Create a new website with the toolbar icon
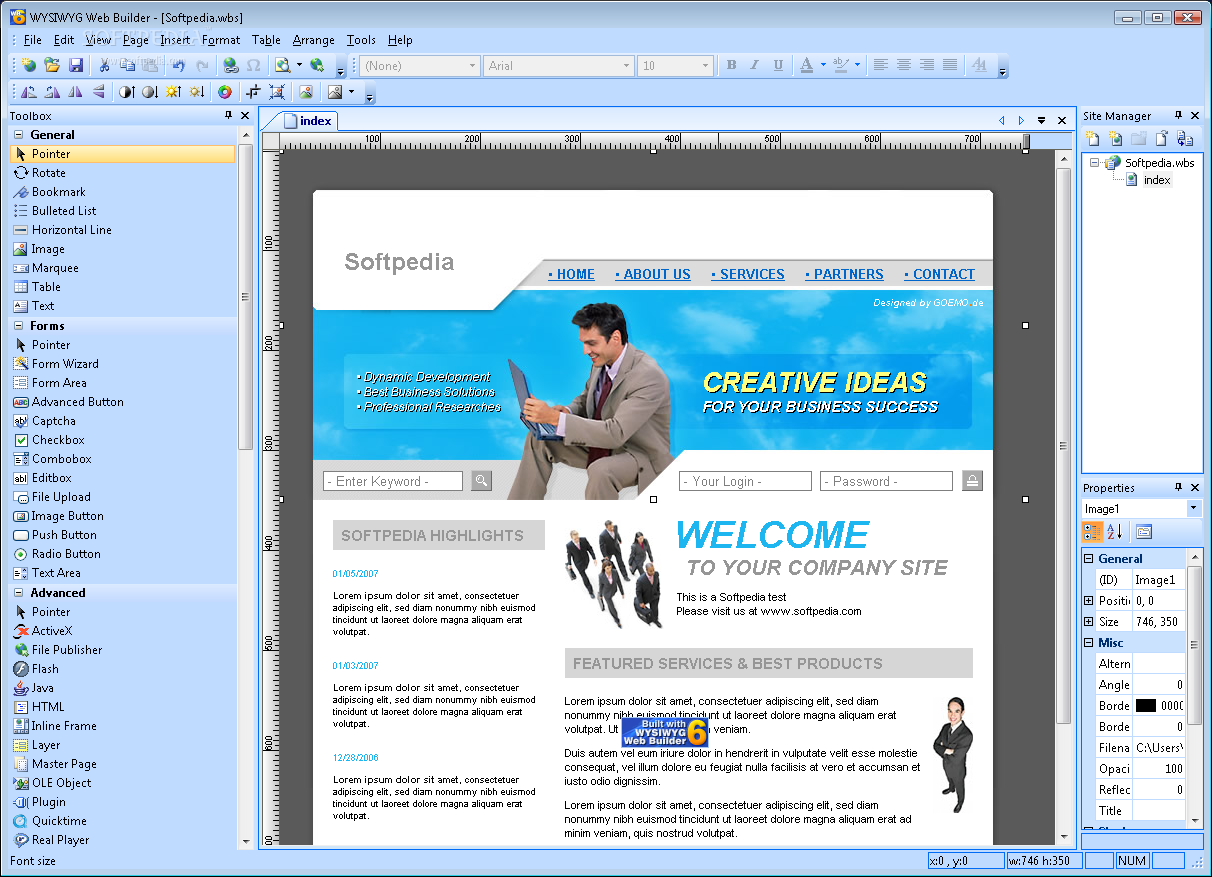The width and height of the screenshot is (1212, 877). (29, 65)
